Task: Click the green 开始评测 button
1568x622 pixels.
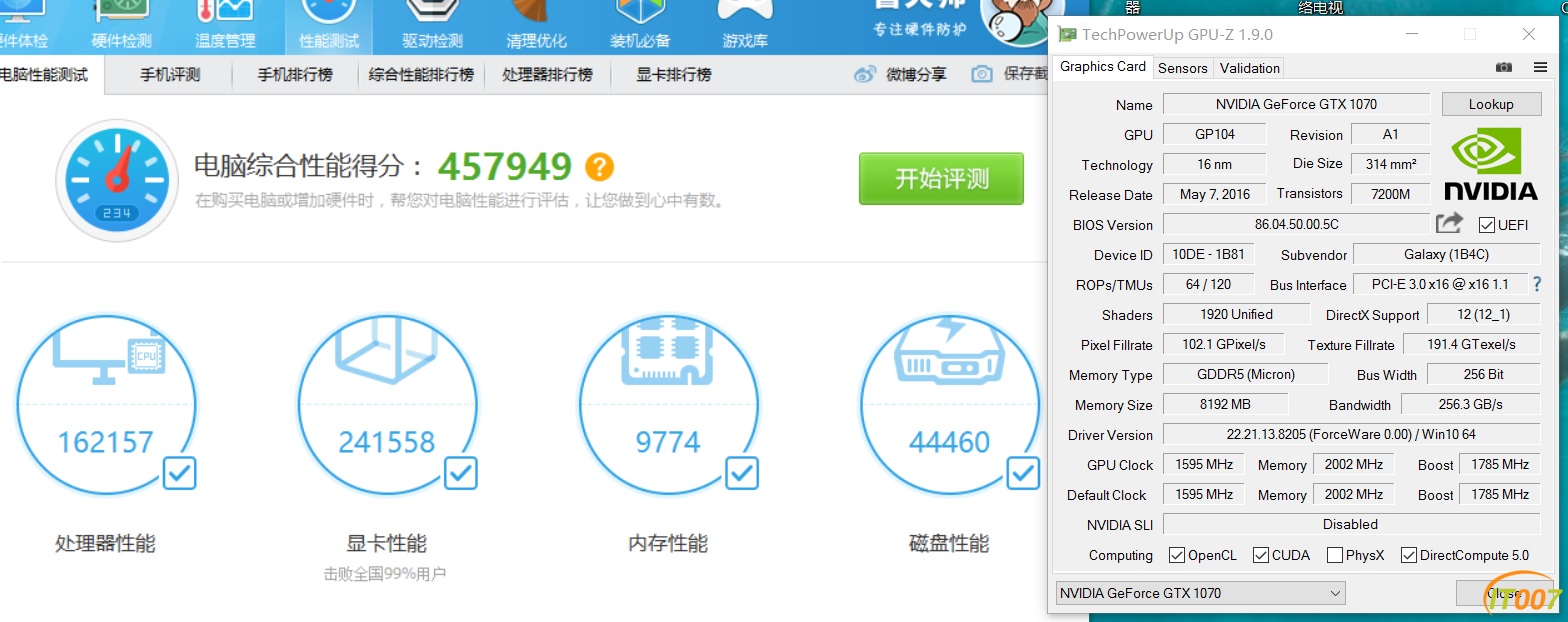Action: pyautogui.click(x=941, y=179)
